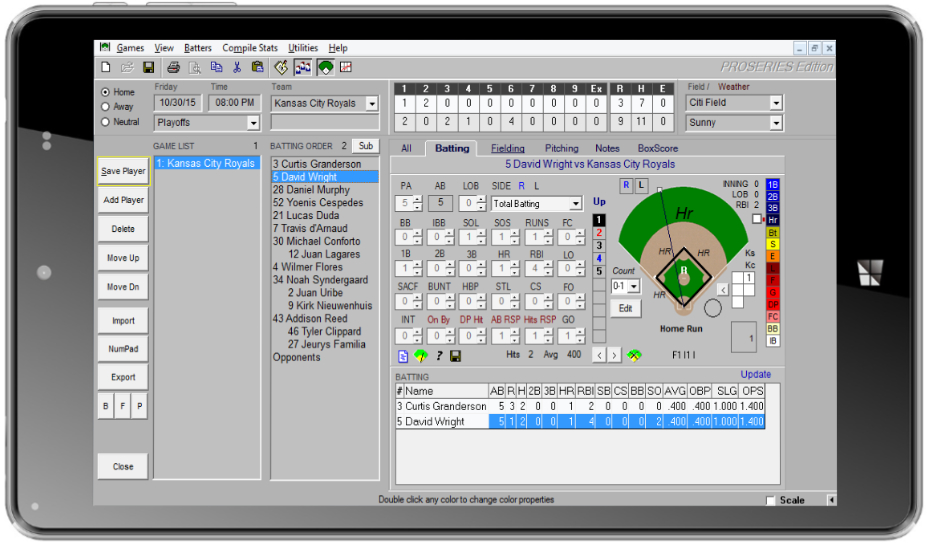930x546 pixels.
Task: Click the crossed-bats field icon beside arrows
Action: (x=634, y=356)
